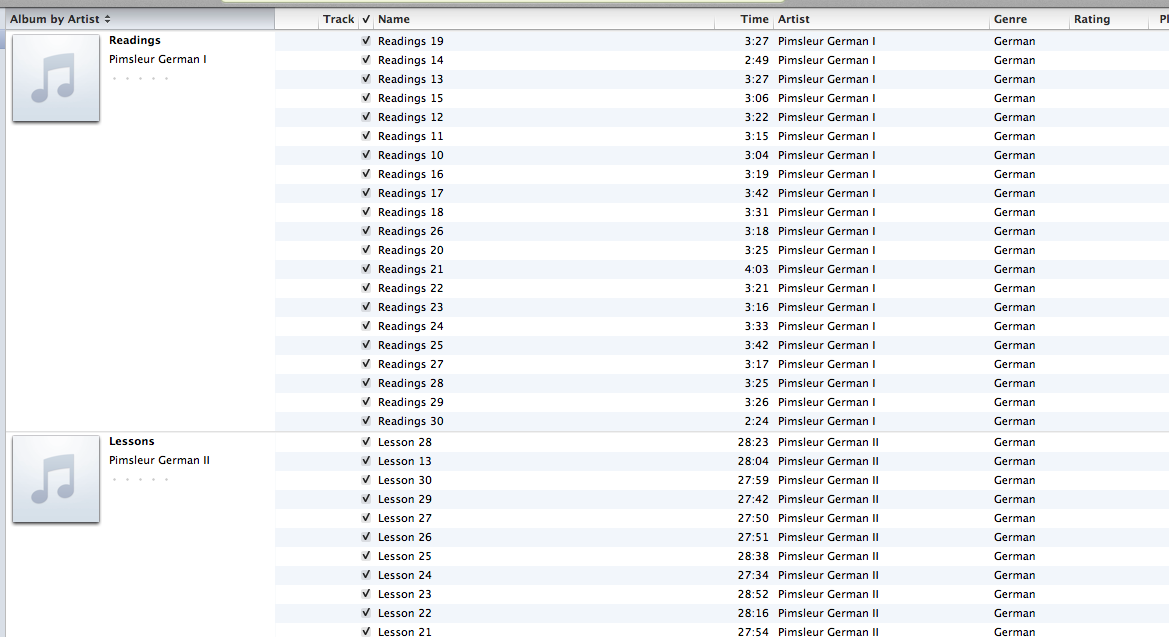The image size is (1169, 637).
Task: Select the Readings 25 track name
Action: point(410,345)
